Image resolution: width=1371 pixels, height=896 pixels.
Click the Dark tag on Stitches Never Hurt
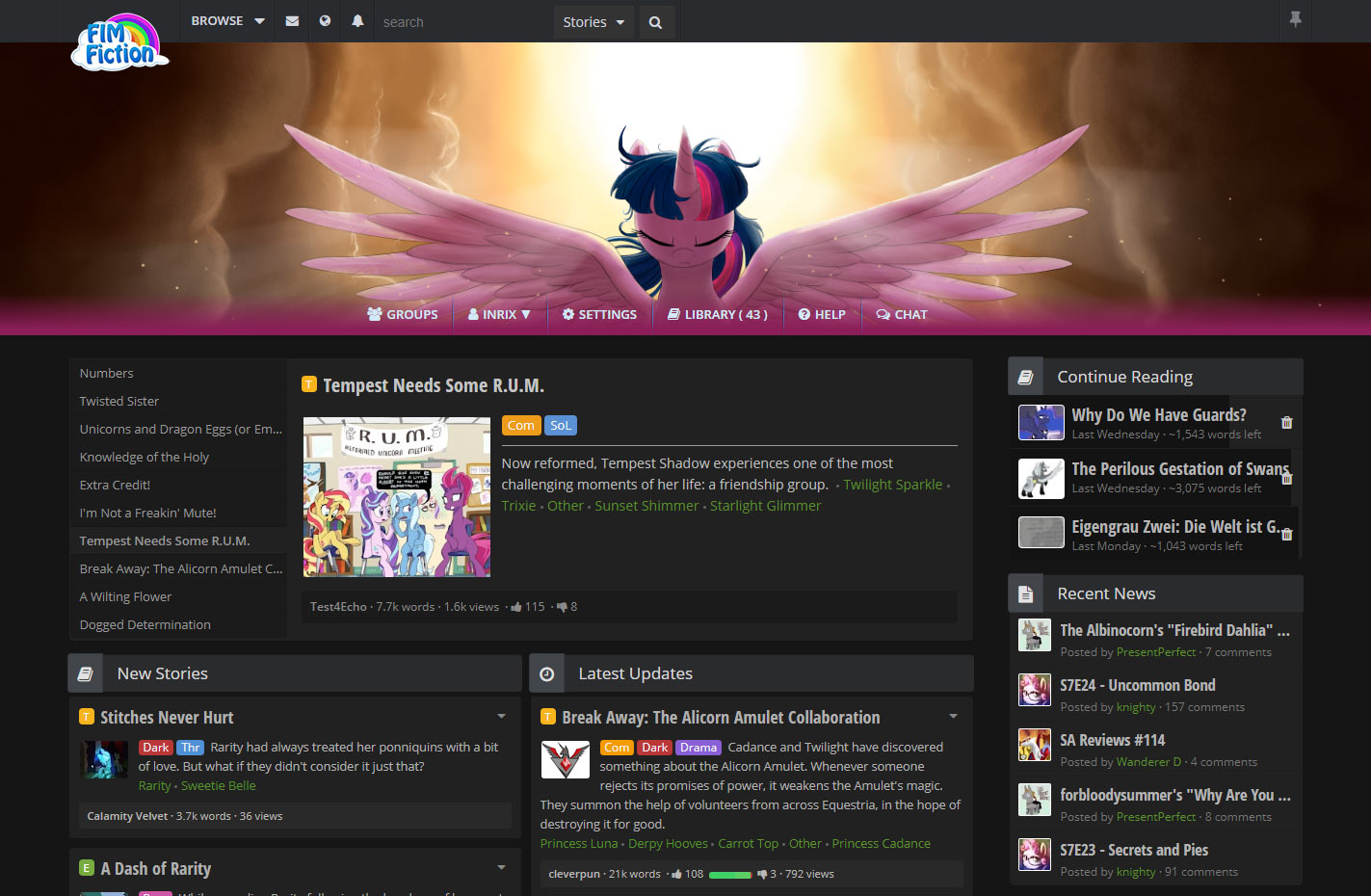(156, 747)
